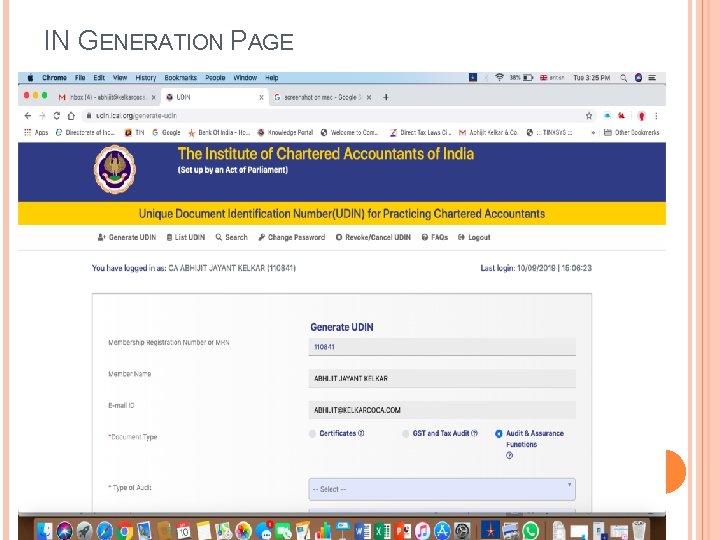The height and width of the screenshot is (540, 720).
Task: Go to the Chrome home page
Action: pos(71,116)
